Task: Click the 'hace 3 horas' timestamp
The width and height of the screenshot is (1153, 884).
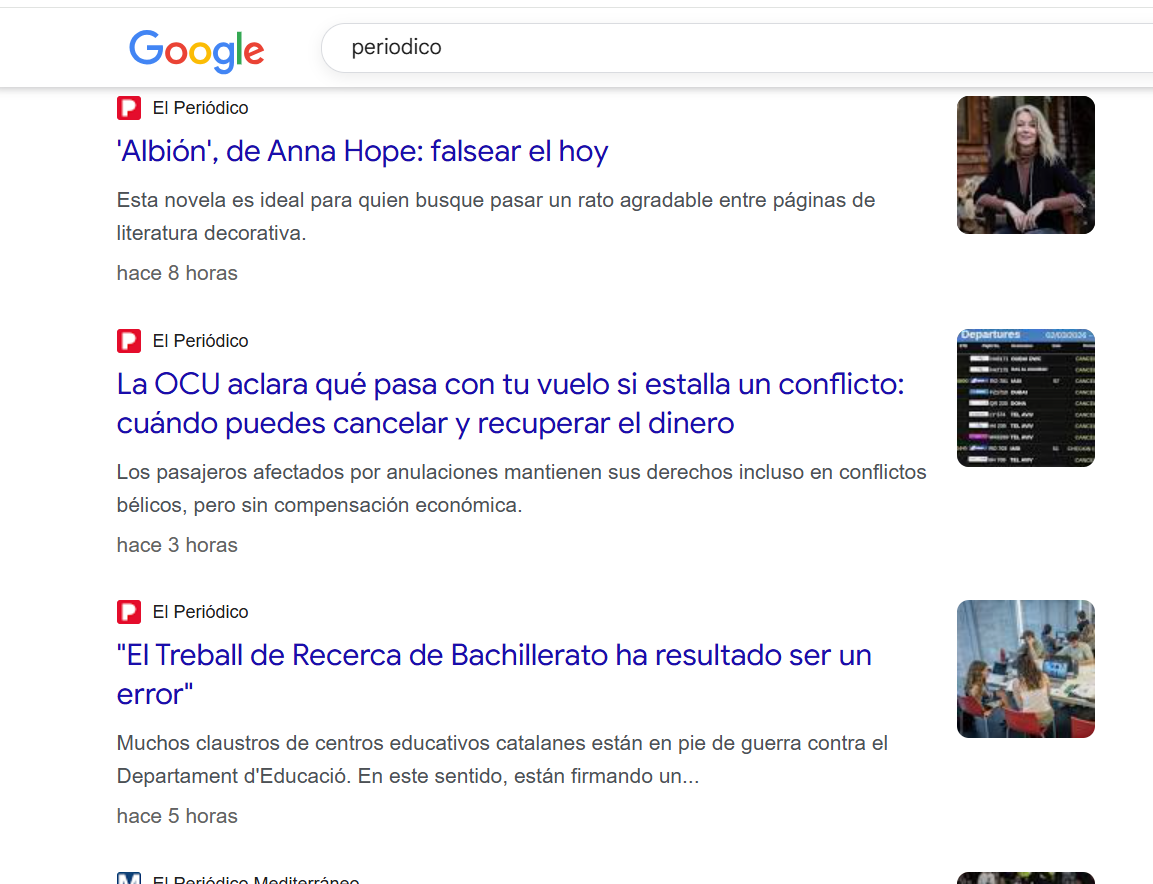Action: tap(177, 546)
